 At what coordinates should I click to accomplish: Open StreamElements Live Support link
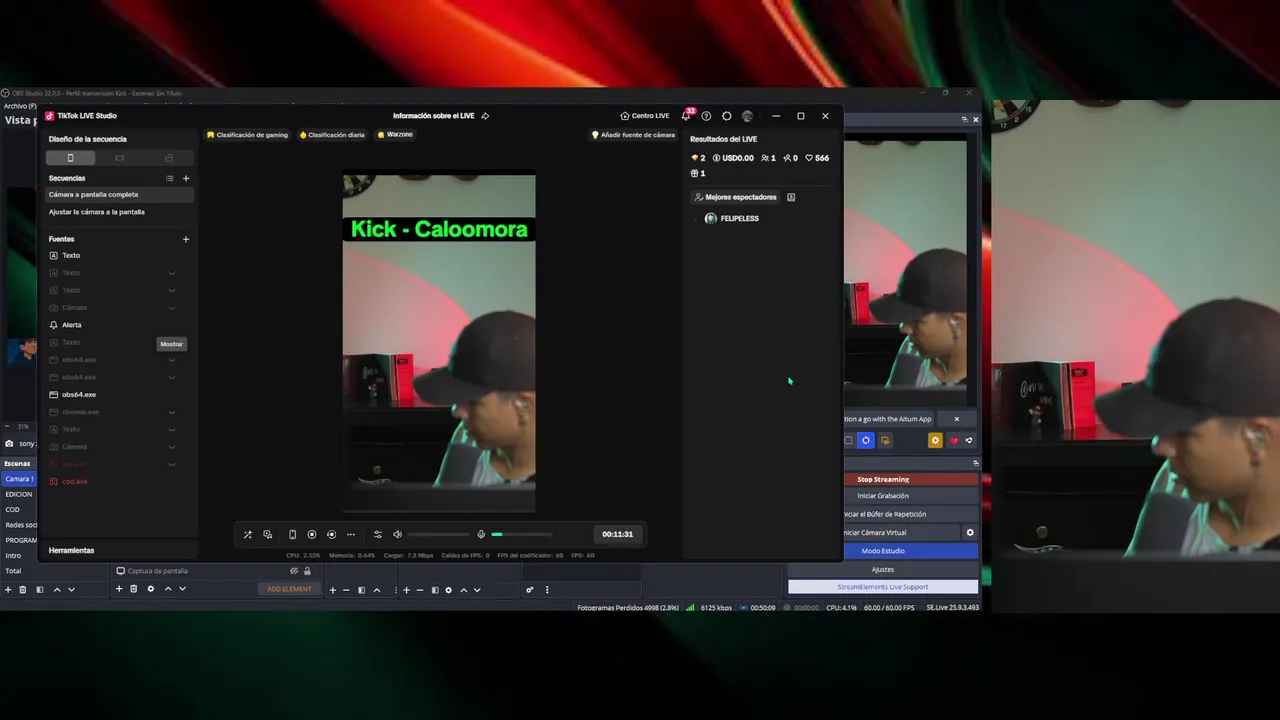[883, 587]
